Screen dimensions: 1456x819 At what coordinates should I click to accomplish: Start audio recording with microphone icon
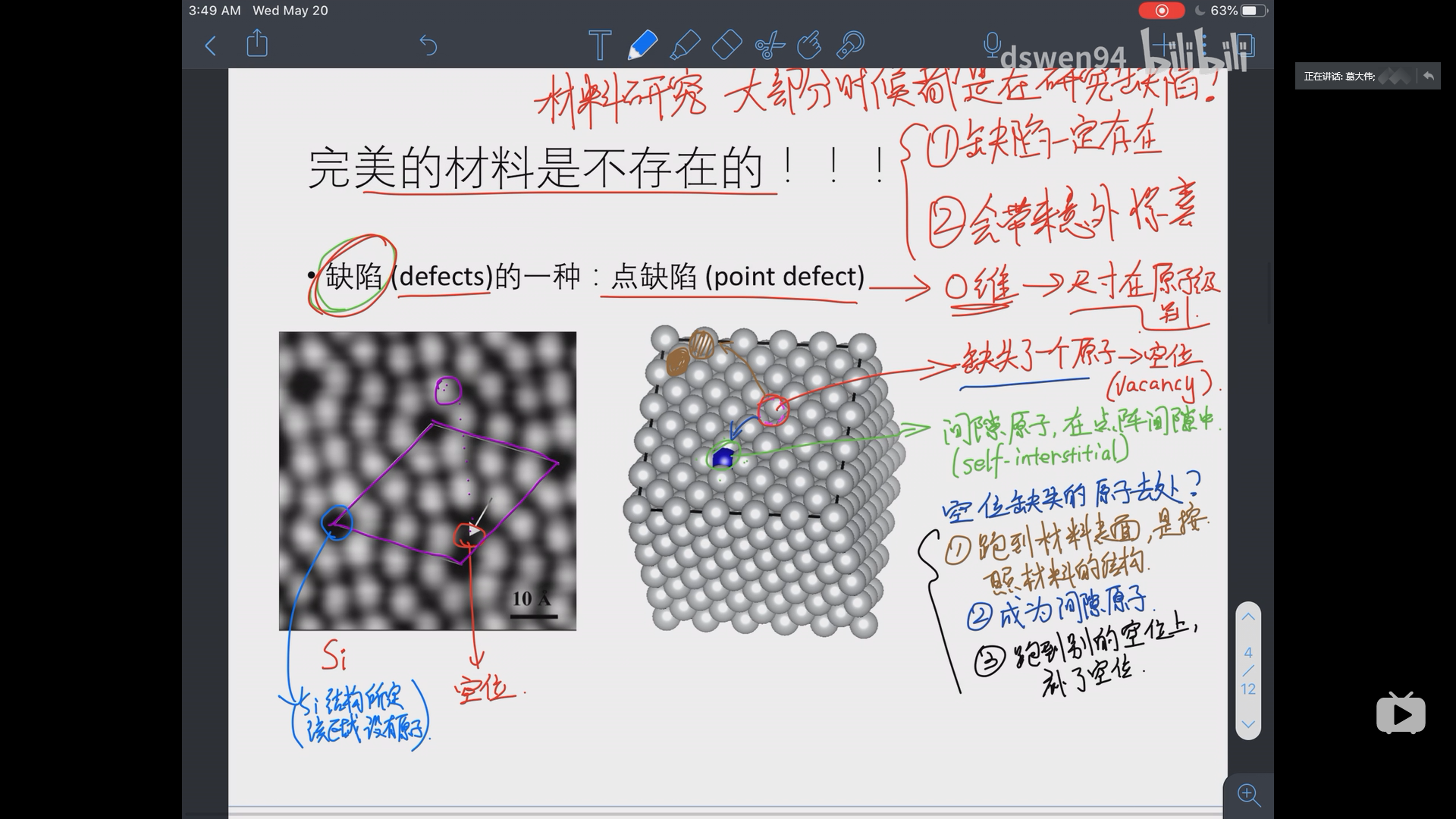[991, 45]
